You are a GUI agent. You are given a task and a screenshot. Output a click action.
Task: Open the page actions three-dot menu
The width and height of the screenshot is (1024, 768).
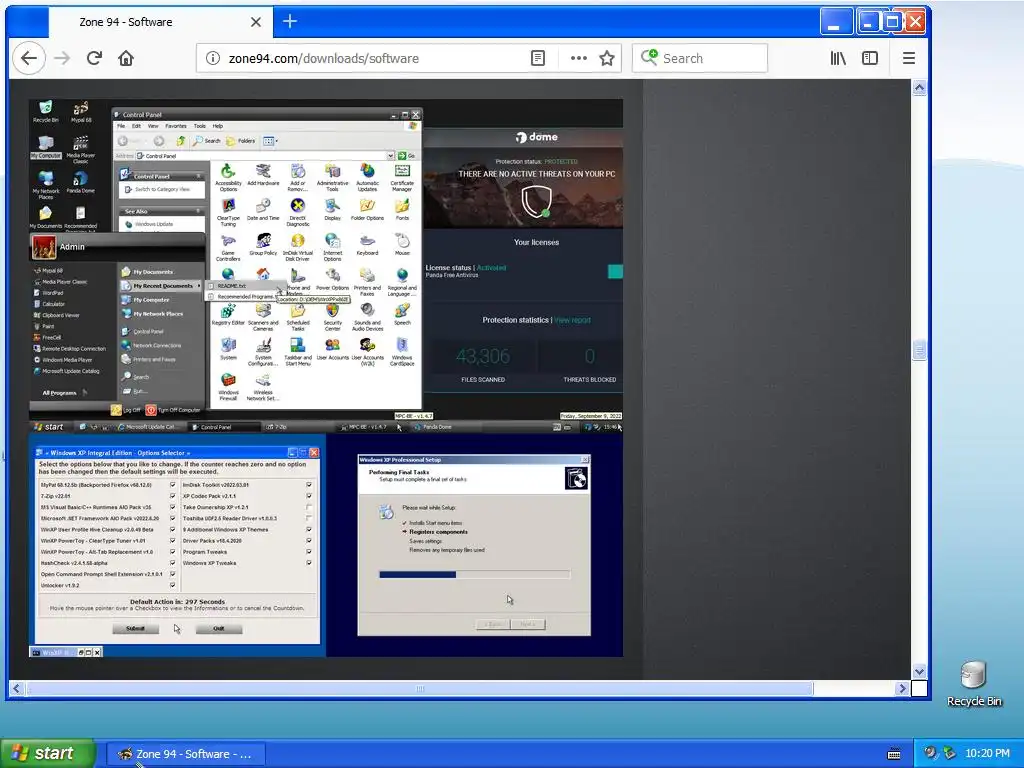click(x=579, y=58)
